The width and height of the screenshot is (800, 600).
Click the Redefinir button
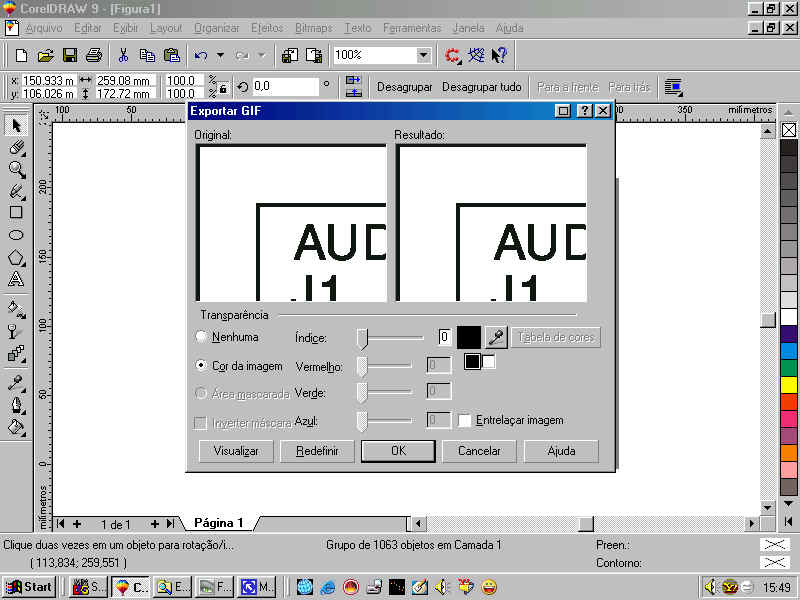click(x=317, y=451)
